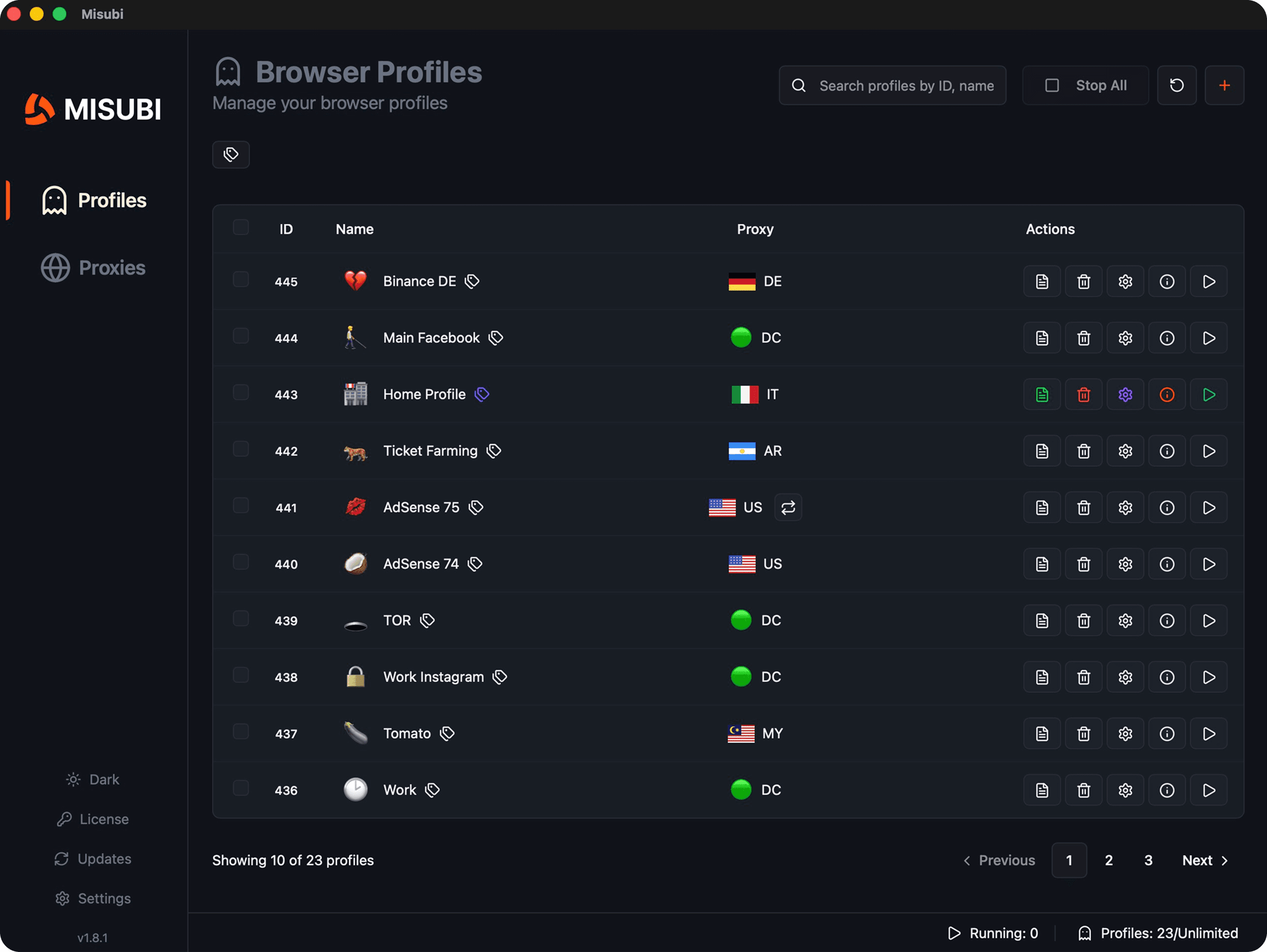Click rotate proxy icon on AdSense 75
Image resolution: width=1267 pixels, height=952 pixels.
click(788, 507)
